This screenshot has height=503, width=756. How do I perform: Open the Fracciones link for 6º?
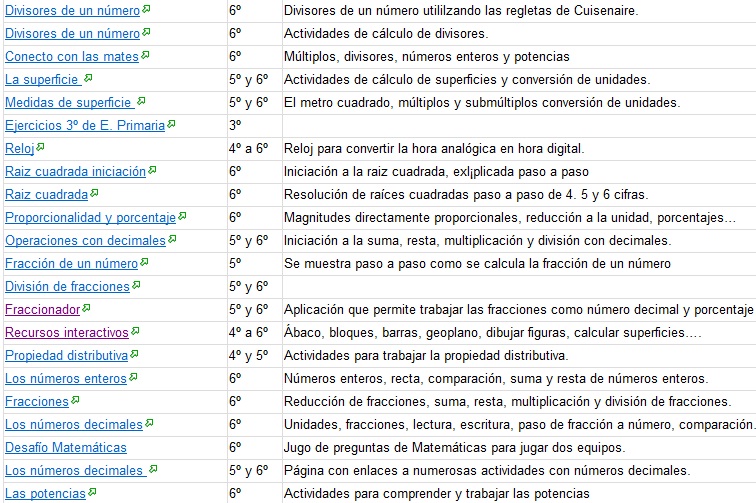(37, 402)
